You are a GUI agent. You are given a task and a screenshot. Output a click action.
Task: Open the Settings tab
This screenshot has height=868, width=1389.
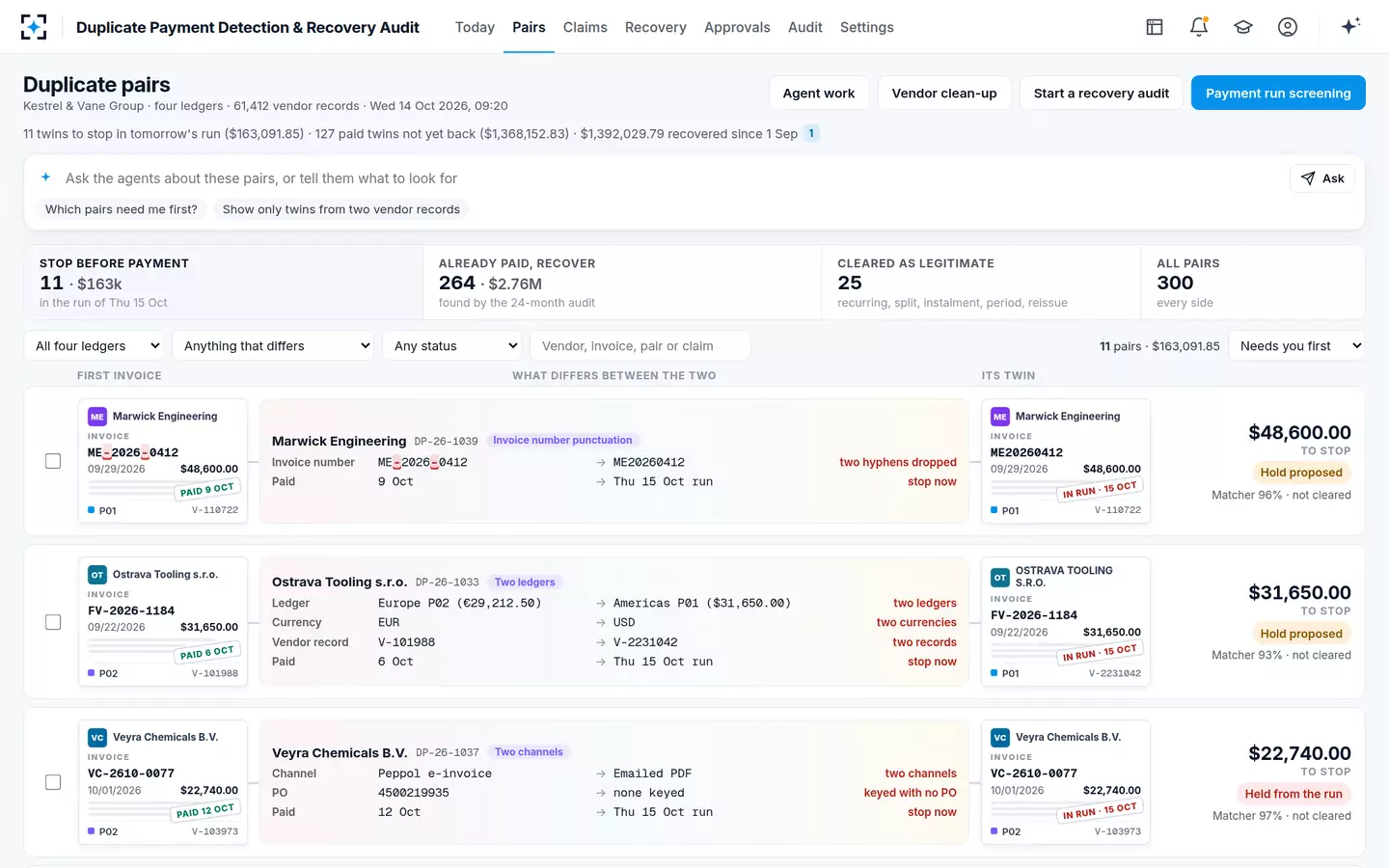click(x=867, y=27)
